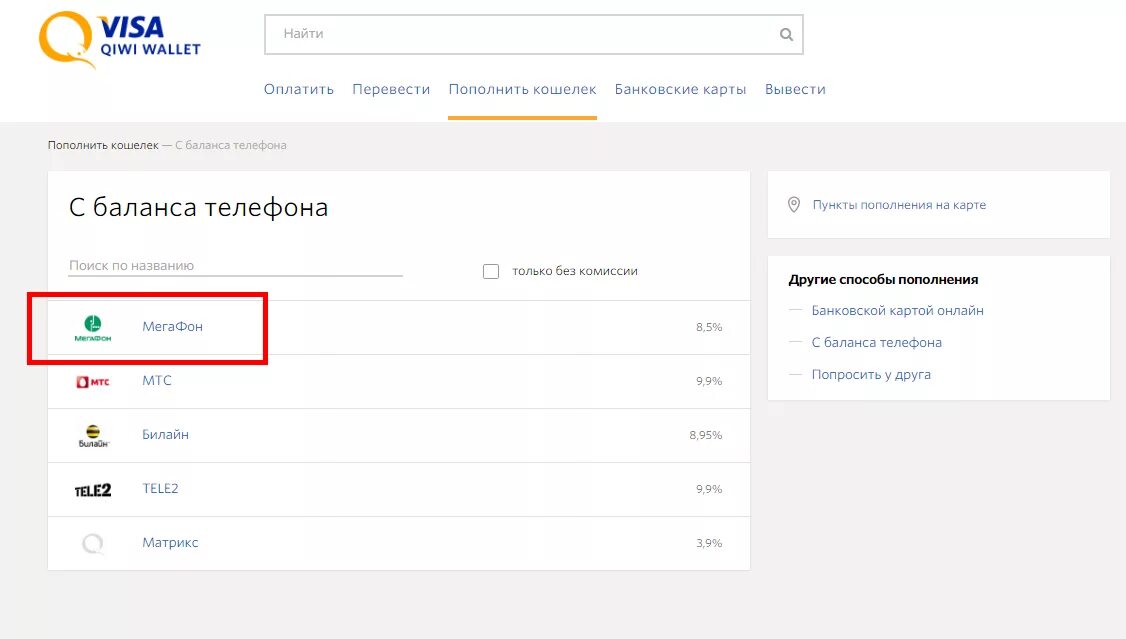Screen dimensions: 1126x639
Task: Focus the 'Поиск по названию' filter field
Action: (x=236, y=266)
